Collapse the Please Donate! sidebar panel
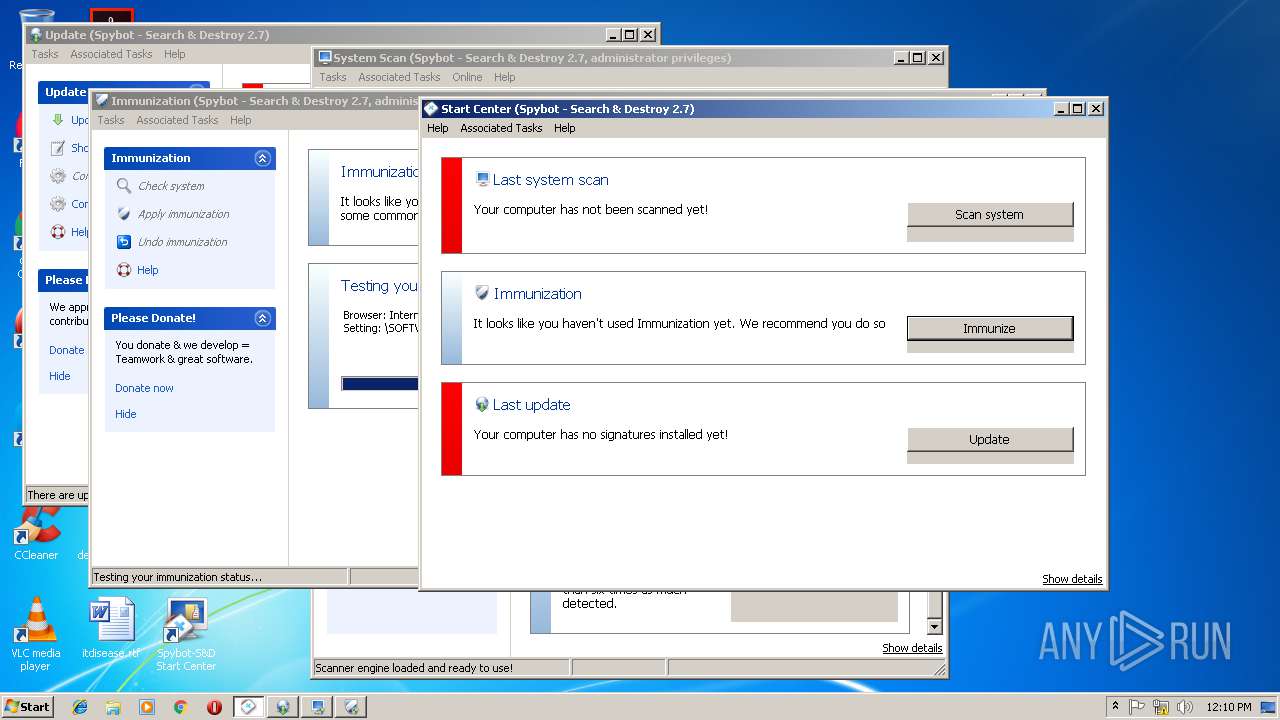The width and height of the screenshot is (1280, 720). click(262, 318)
